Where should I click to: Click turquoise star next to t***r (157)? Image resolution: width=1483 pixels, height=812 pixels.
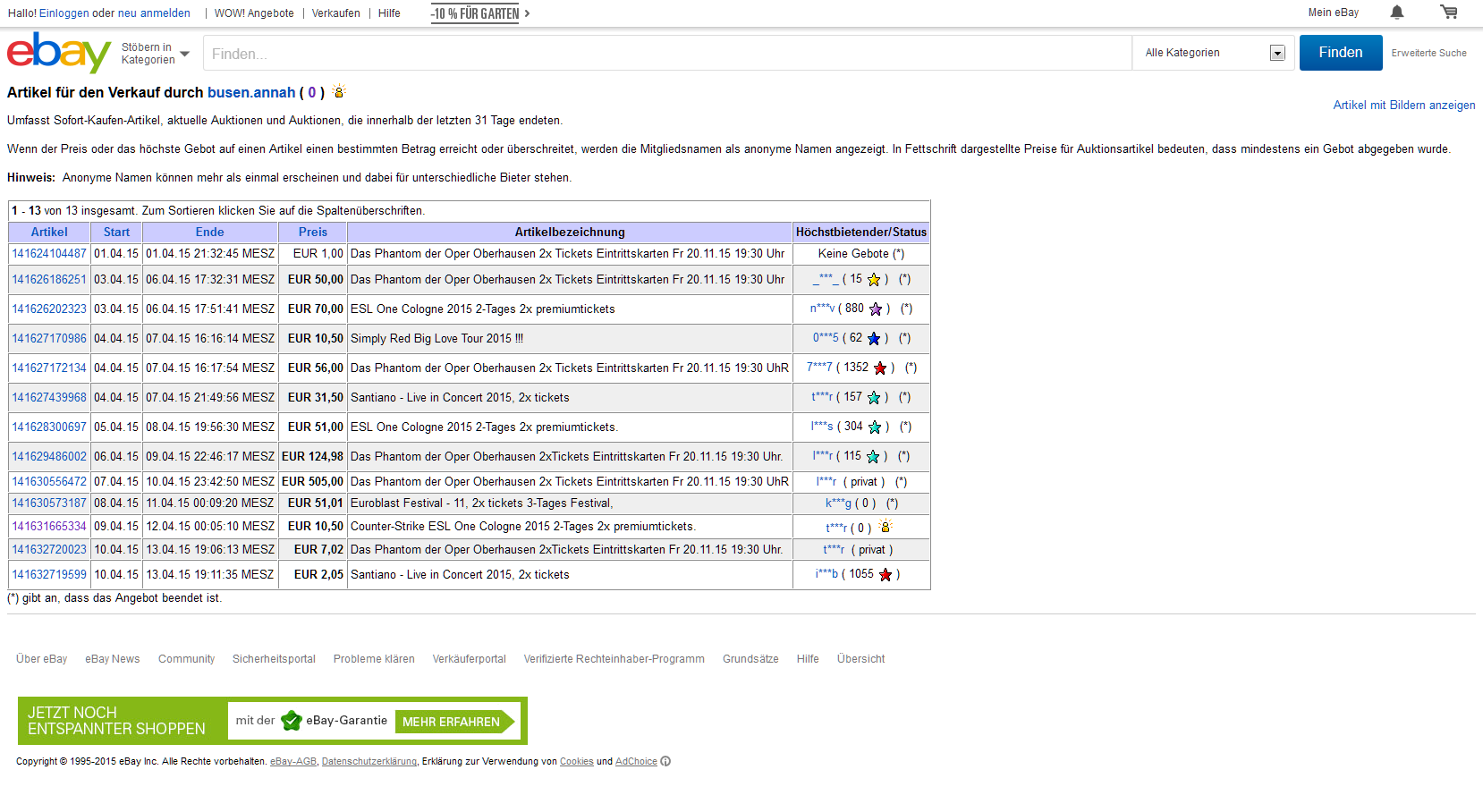[874, 398]
